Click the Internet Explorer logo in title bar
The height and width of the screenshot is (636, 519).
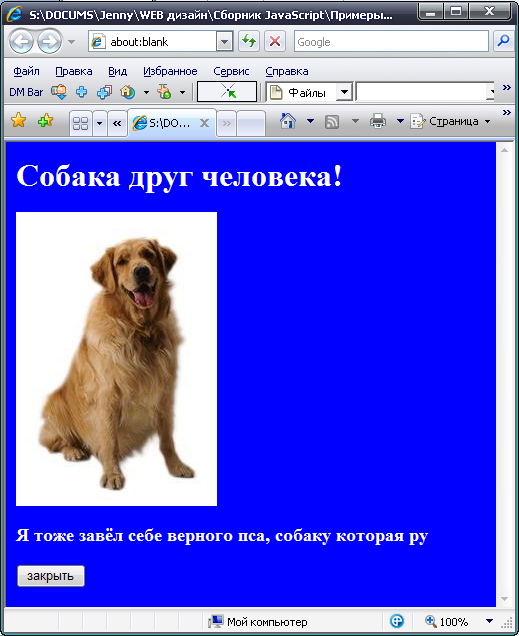pos(14,14)
